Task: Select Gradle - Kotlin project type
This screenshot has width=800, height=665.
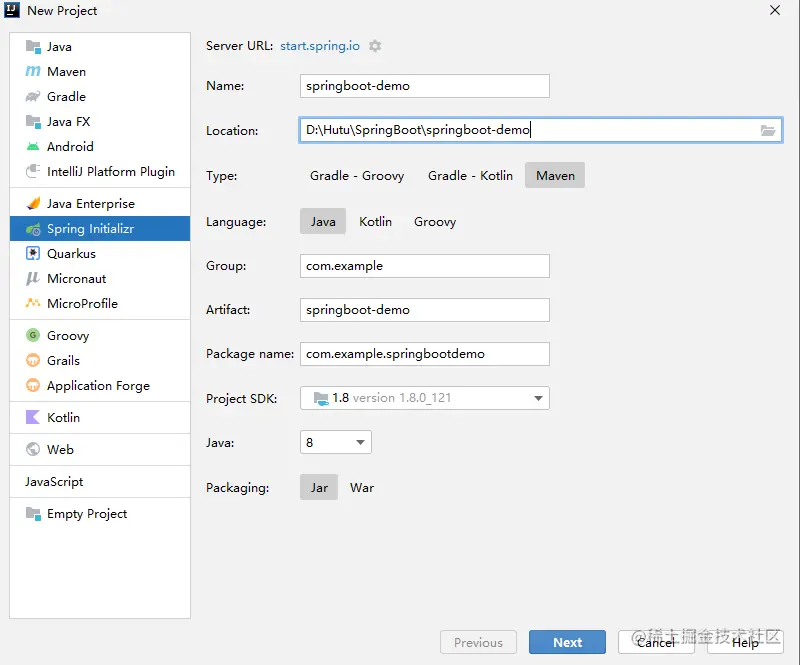Action: tap(470, 176)
